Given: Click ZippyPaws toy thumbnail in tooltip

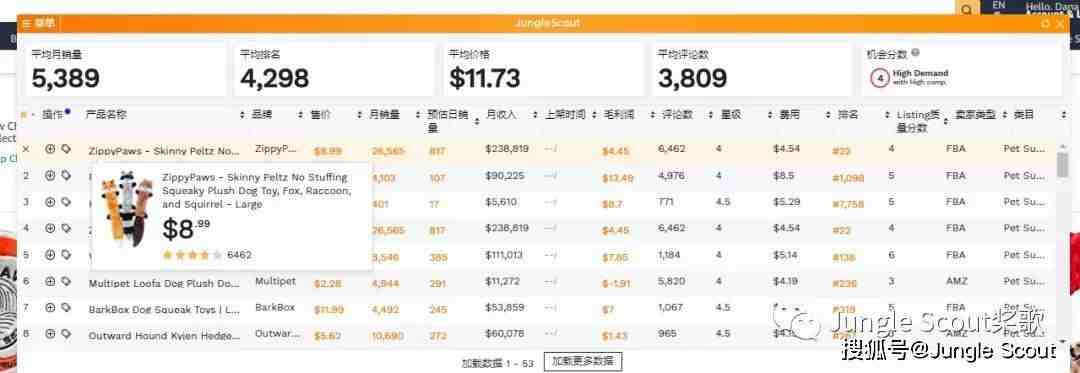Looking at the screenshot, I should click(127, 210).
